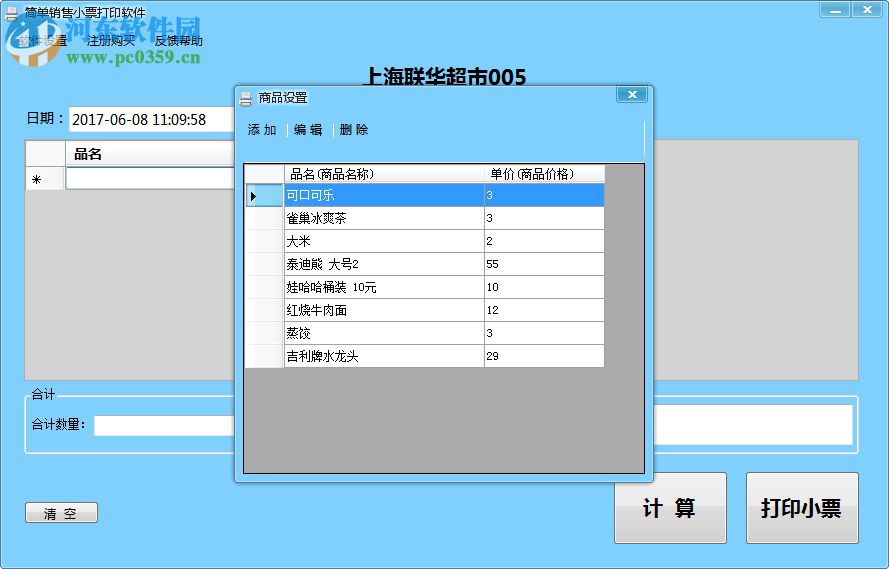The height and width of the screenshot is (569, 889).
Task: Click price cell 2 for 大米
Action: [x=544, y=241]
